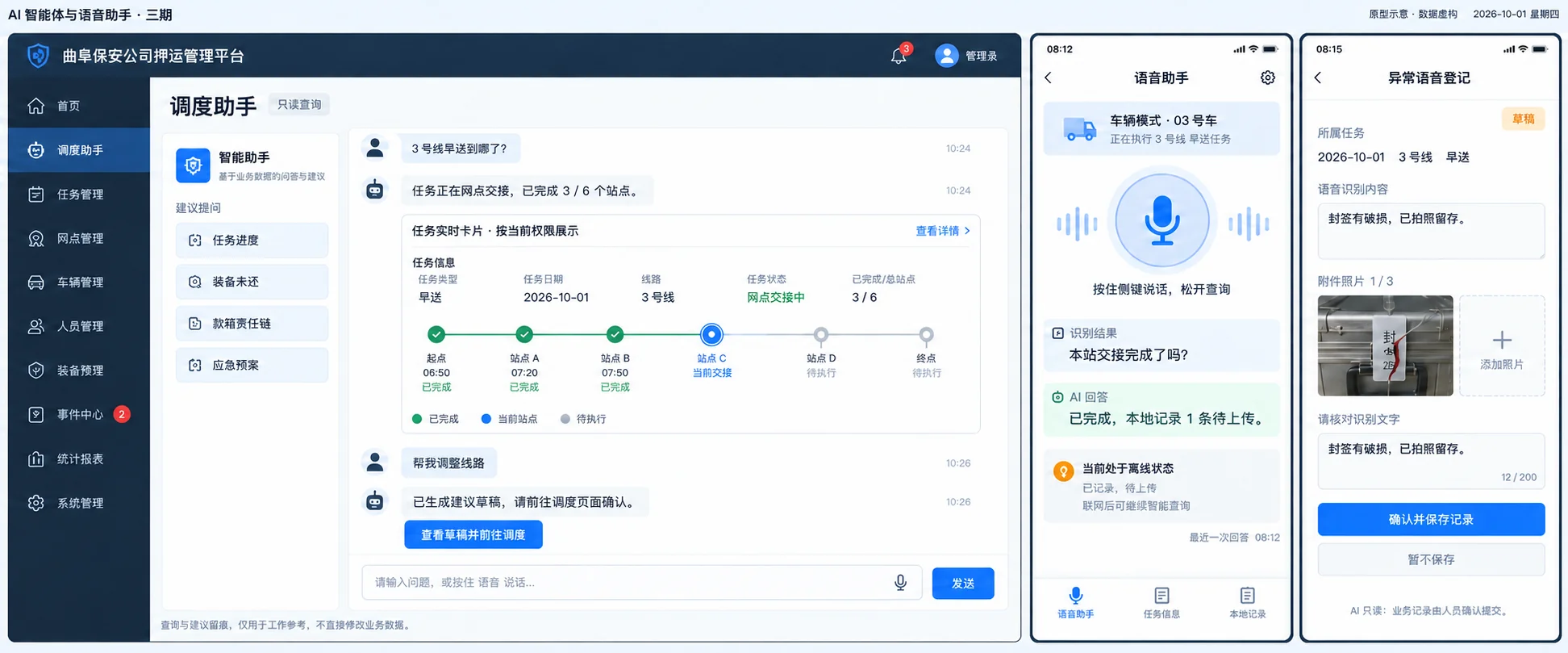Click the robot avatar beside 任务正在网点交接
The image size is (1568, 653).
(x=375, y=190)
